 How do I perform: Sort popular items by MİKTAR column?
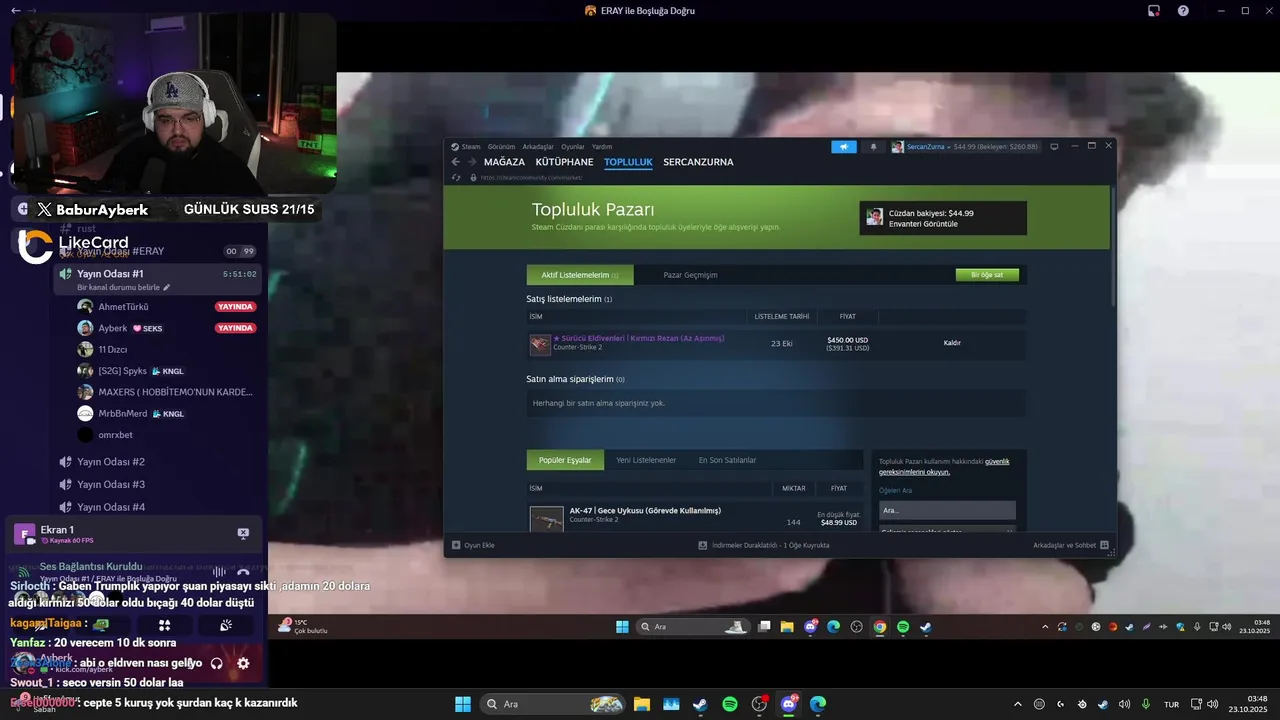(x=793, y=488)
